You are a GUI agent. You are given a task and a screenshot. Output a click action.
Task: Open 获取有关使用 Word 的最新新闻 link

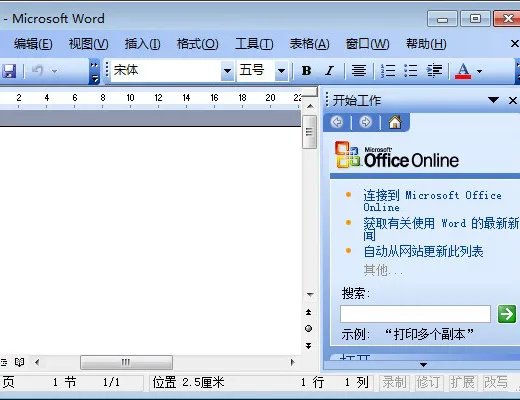(441, 229)
